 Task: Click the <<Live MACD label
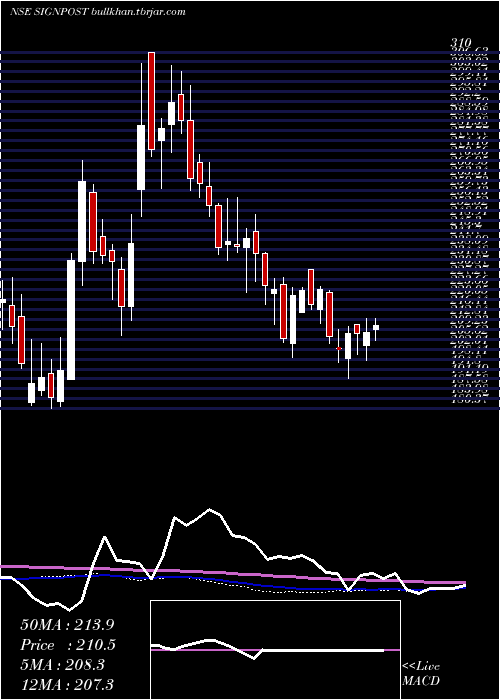(x=421, y=674)
